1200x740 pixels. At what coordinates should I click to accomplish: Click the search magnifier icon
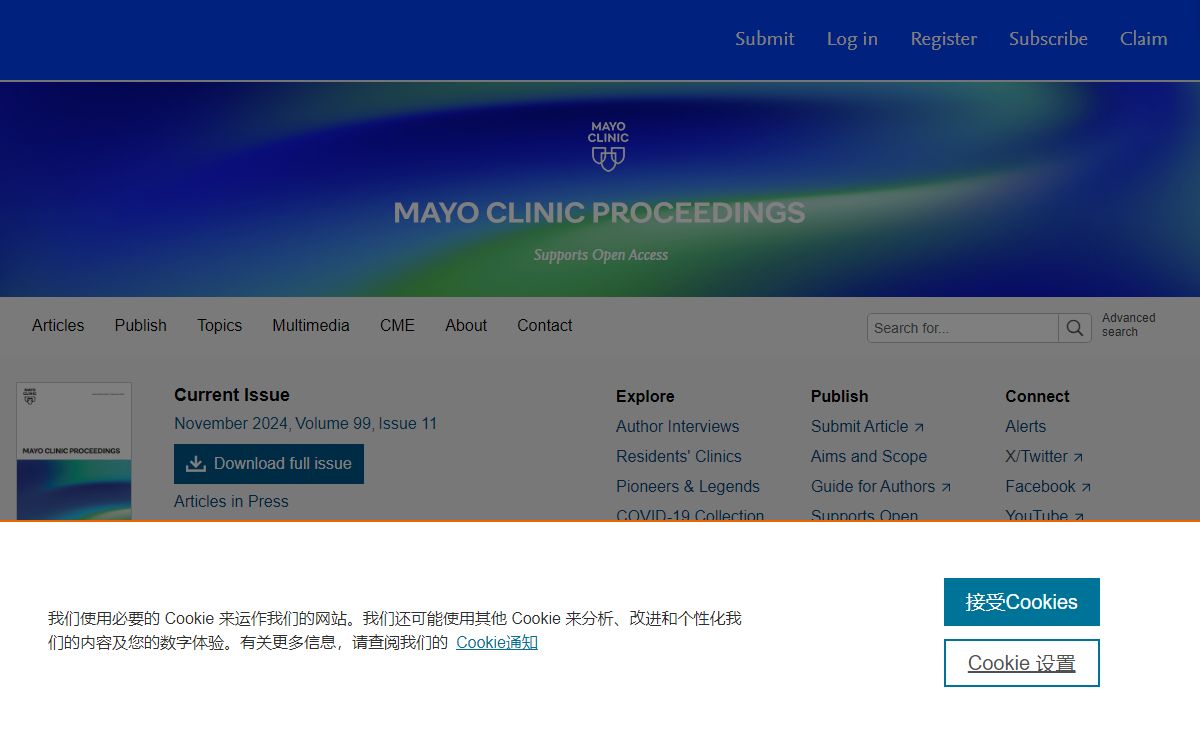click(1075, 328)
